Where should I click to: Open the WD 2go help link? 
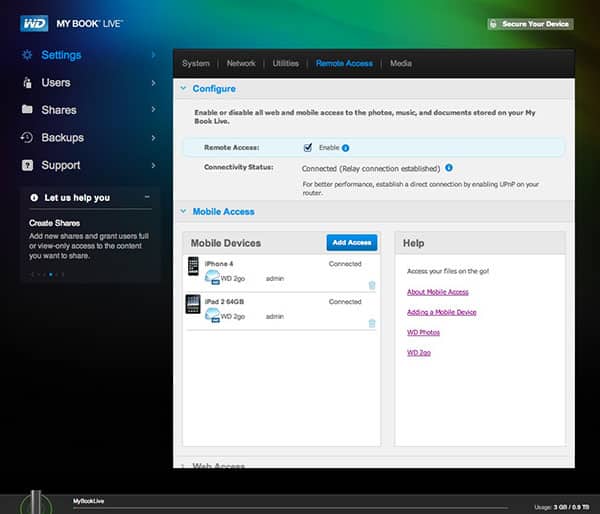point(419,352)
